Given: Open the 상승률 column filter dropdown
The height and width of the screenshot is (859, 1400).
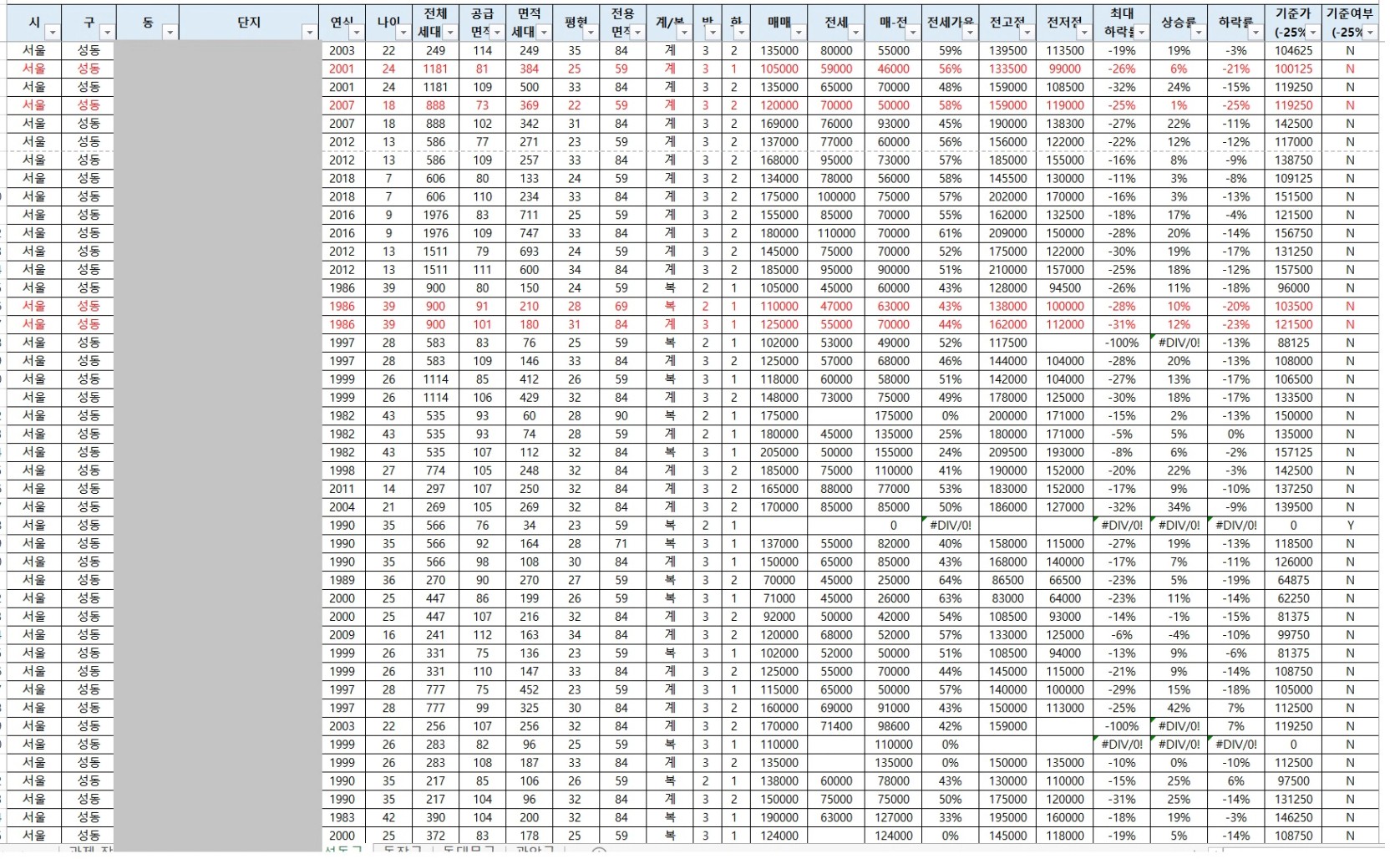Looking at the screenshot, I should click(1199, 33).
